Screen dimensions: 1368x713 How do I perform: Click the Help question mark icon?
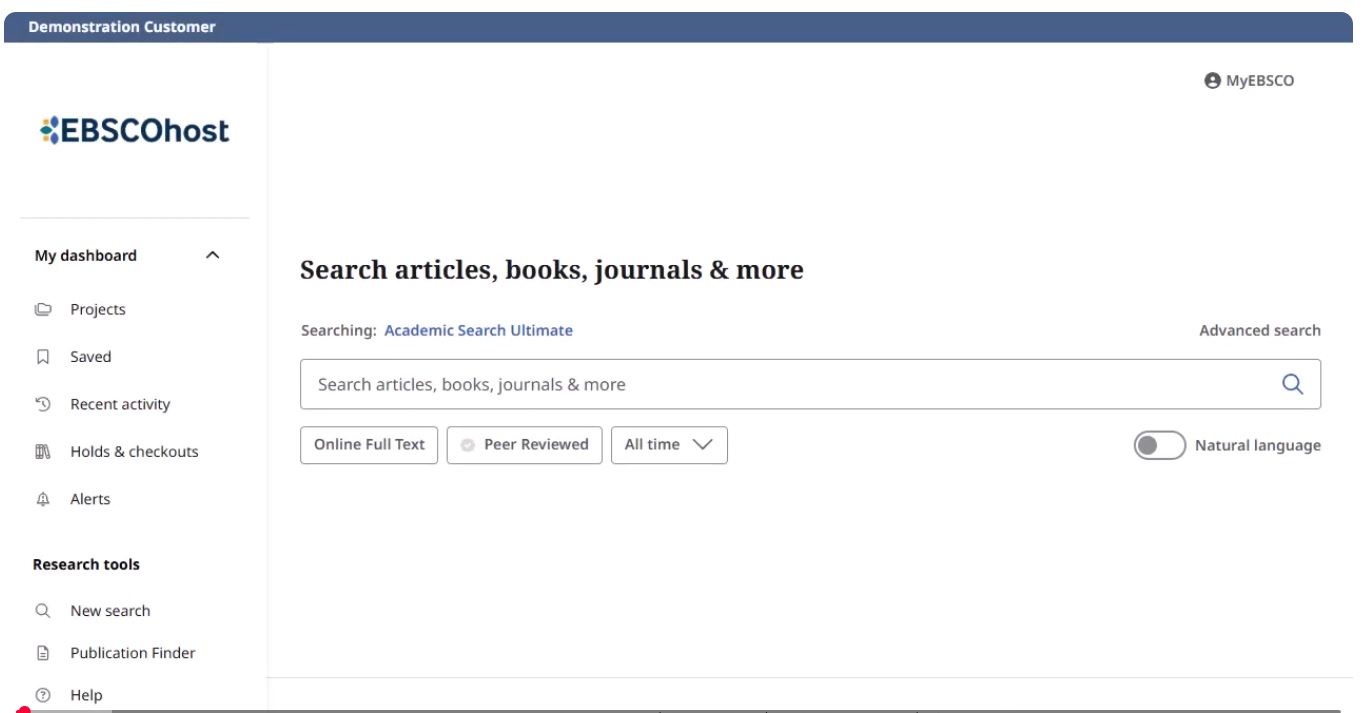pyautogui.click(x=42, y=695)
